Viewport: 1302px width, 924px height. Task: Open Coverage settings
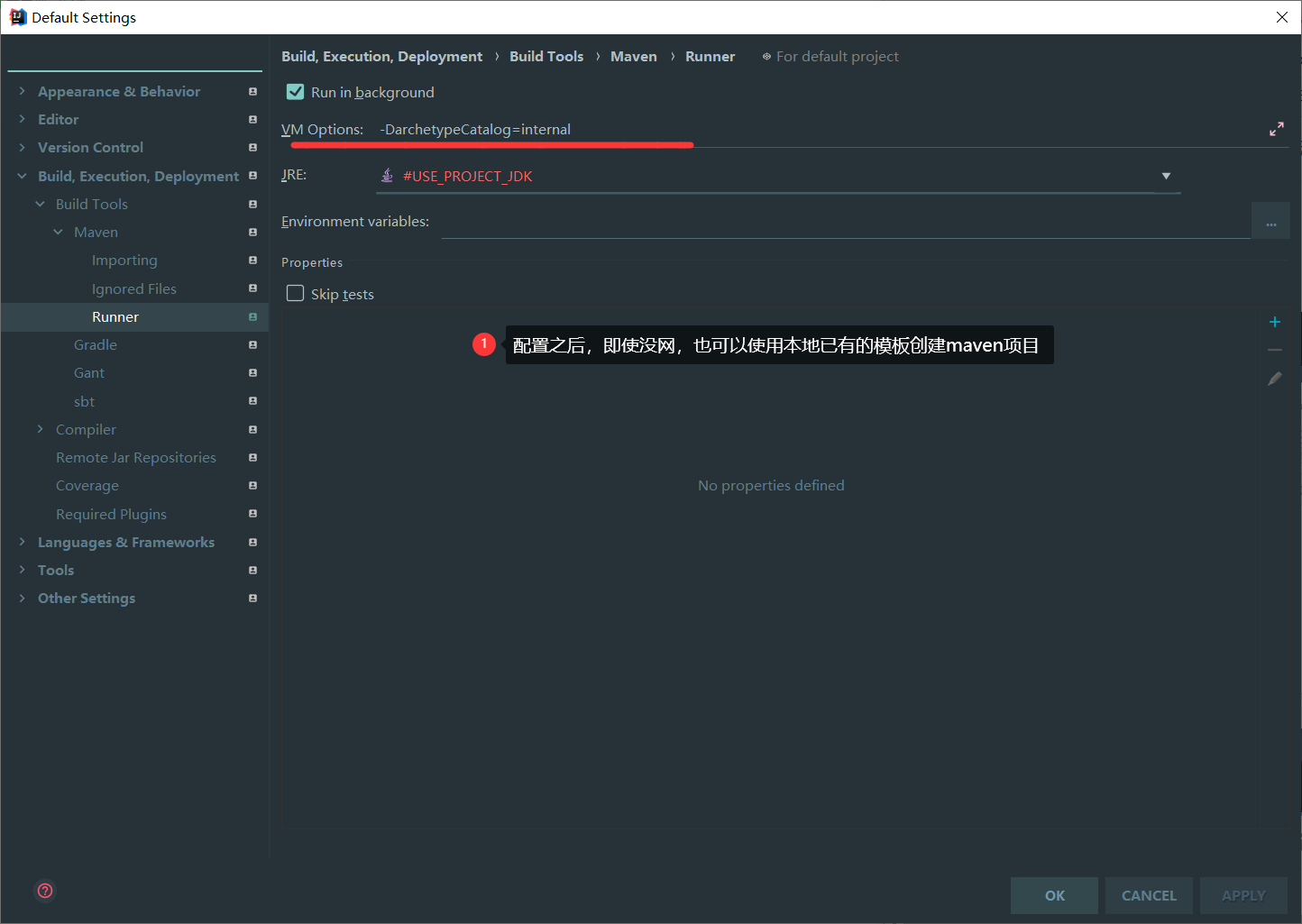(x=87, y=486)
